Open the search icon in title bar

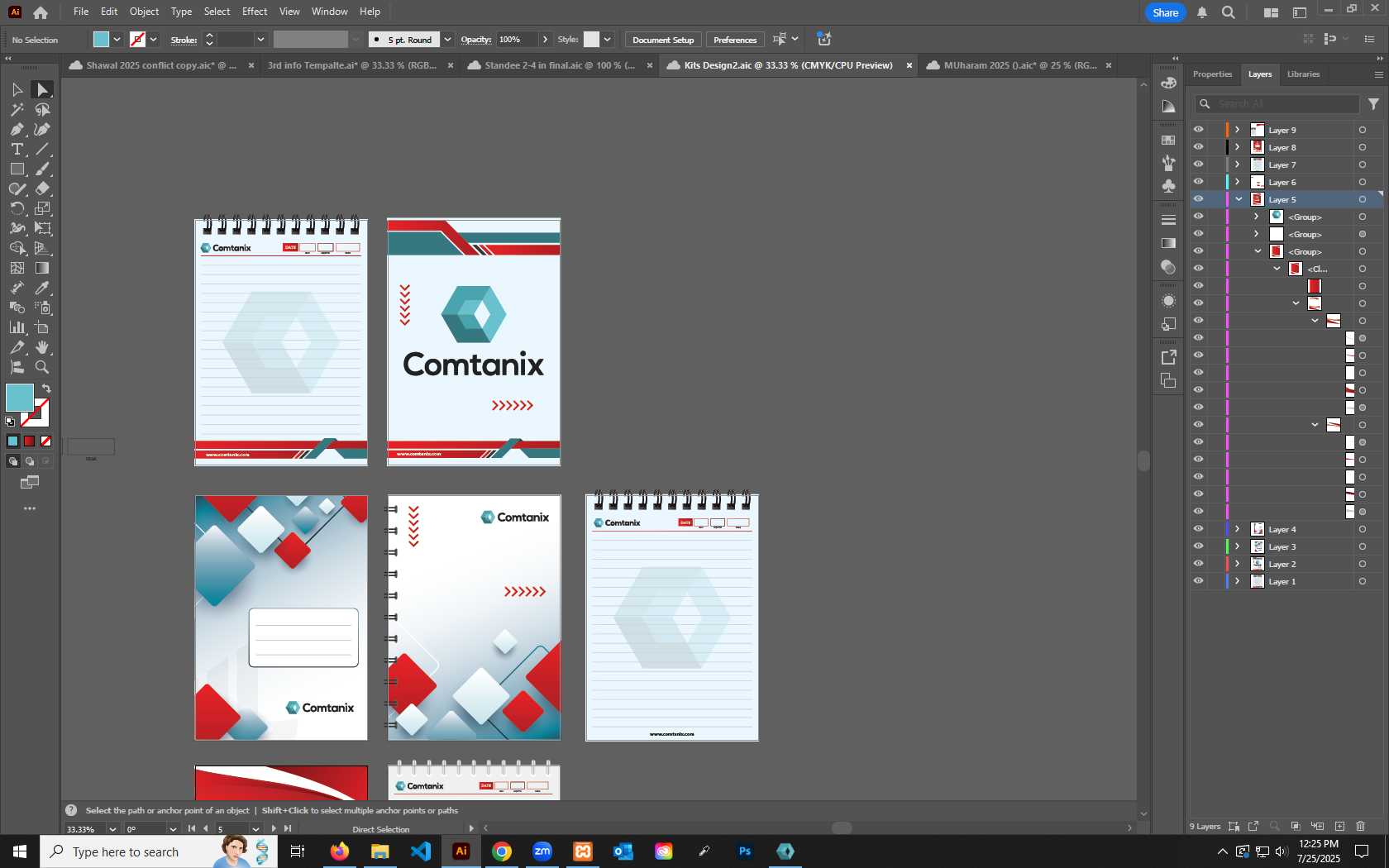pyautogui.click(x=1229, y=12)
